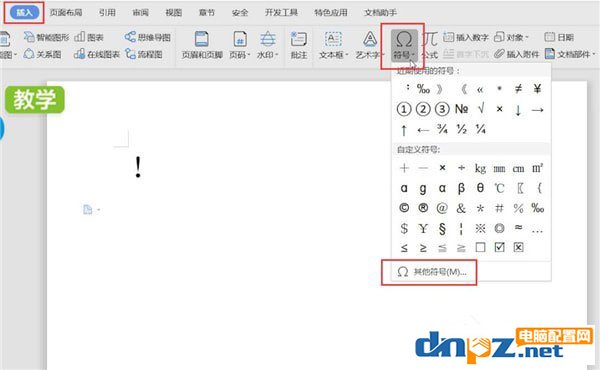The image size is (600, 370).
Task: Switch to the Page Layout (页面布局) tab
Action: [66, 13]
